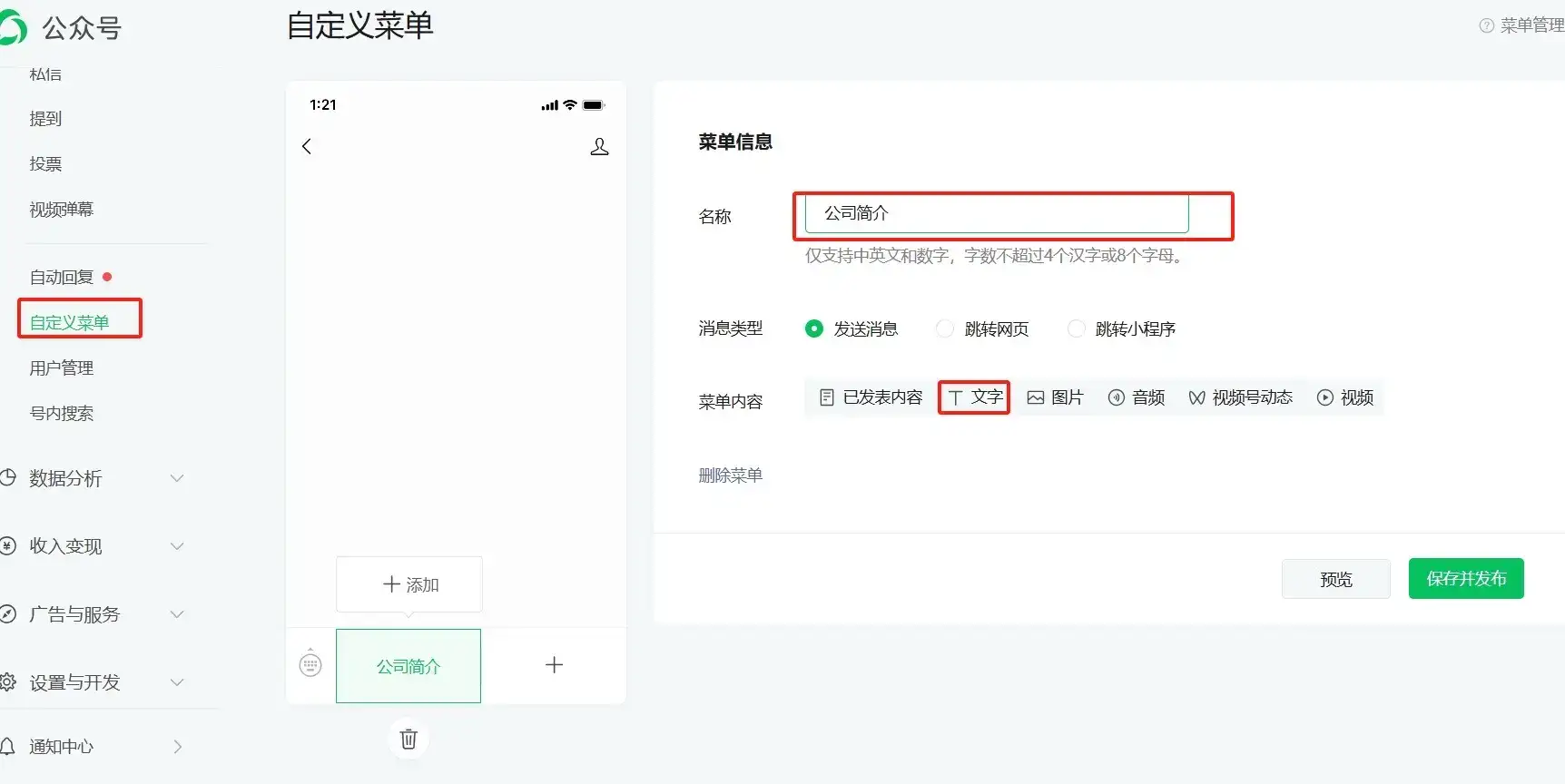The image size is (1565, 784).
Task: Click the 设置与开发 gear icon
Action: pyautogui.click(x=7, y=681)
